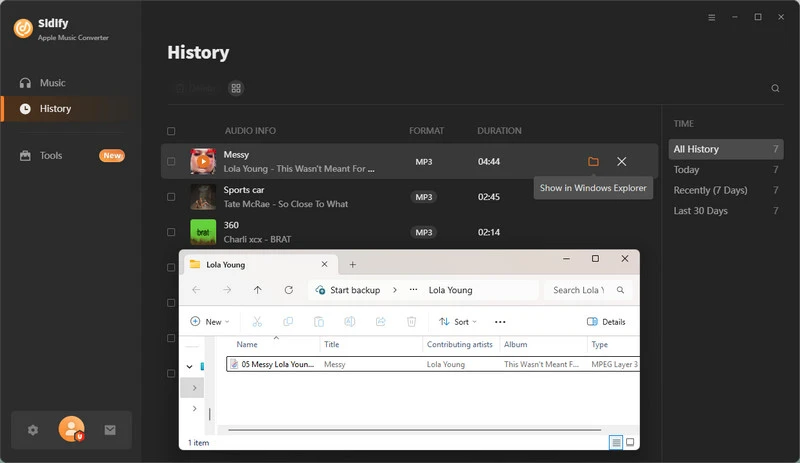The image size is (800, 463).
Task: Open settings gear in sidebar bottom
Action: (x=33, y=430)
